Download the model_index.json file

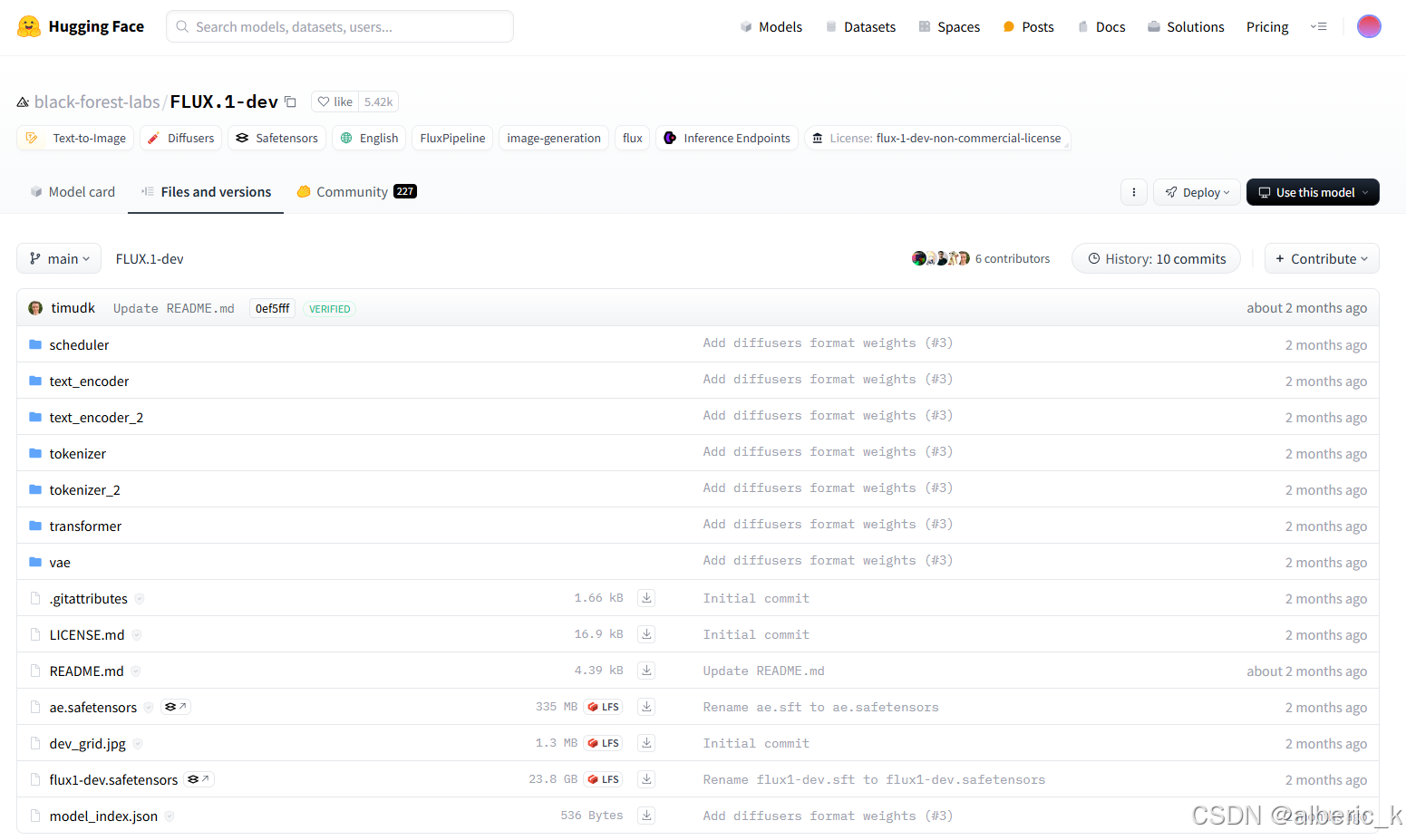pyautogui.click(x=646, y=816)
